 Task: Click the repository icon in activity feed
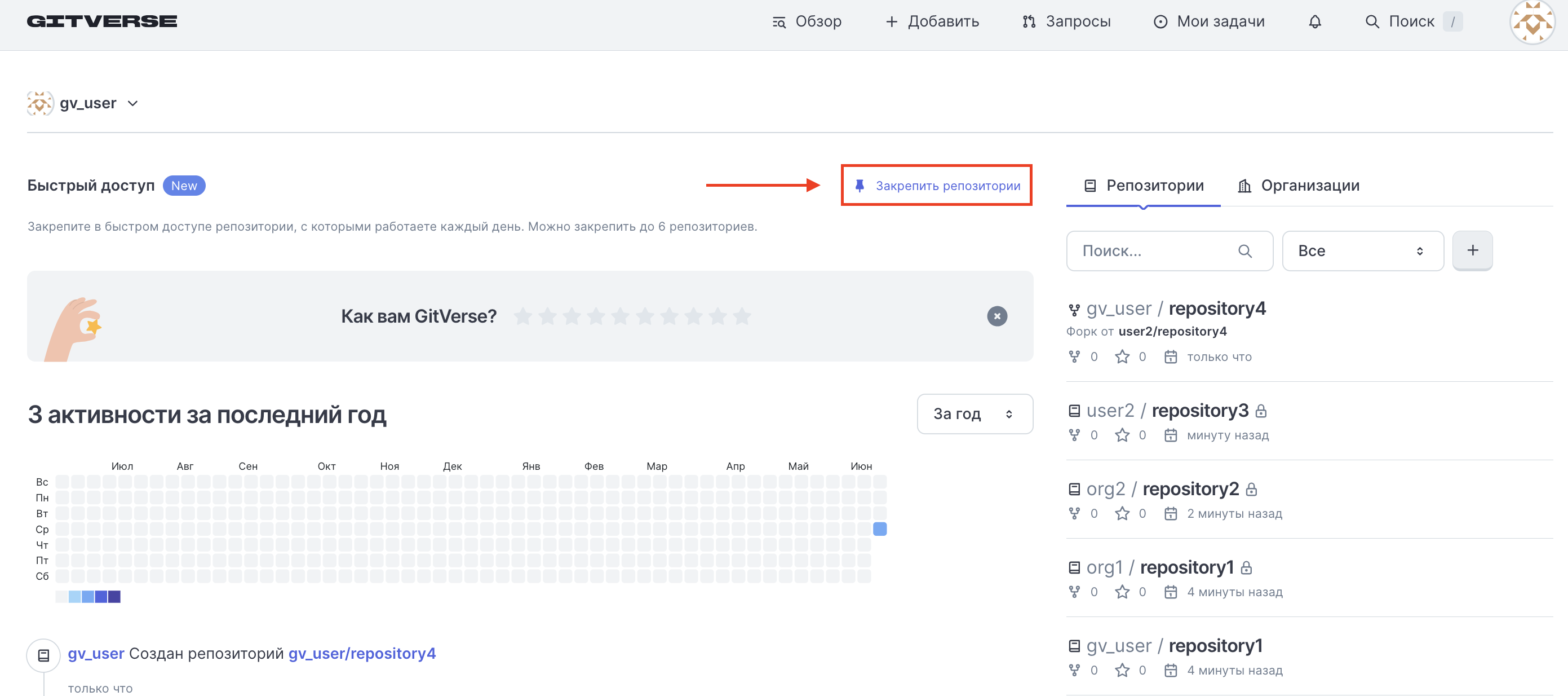(x=43, y=655)
